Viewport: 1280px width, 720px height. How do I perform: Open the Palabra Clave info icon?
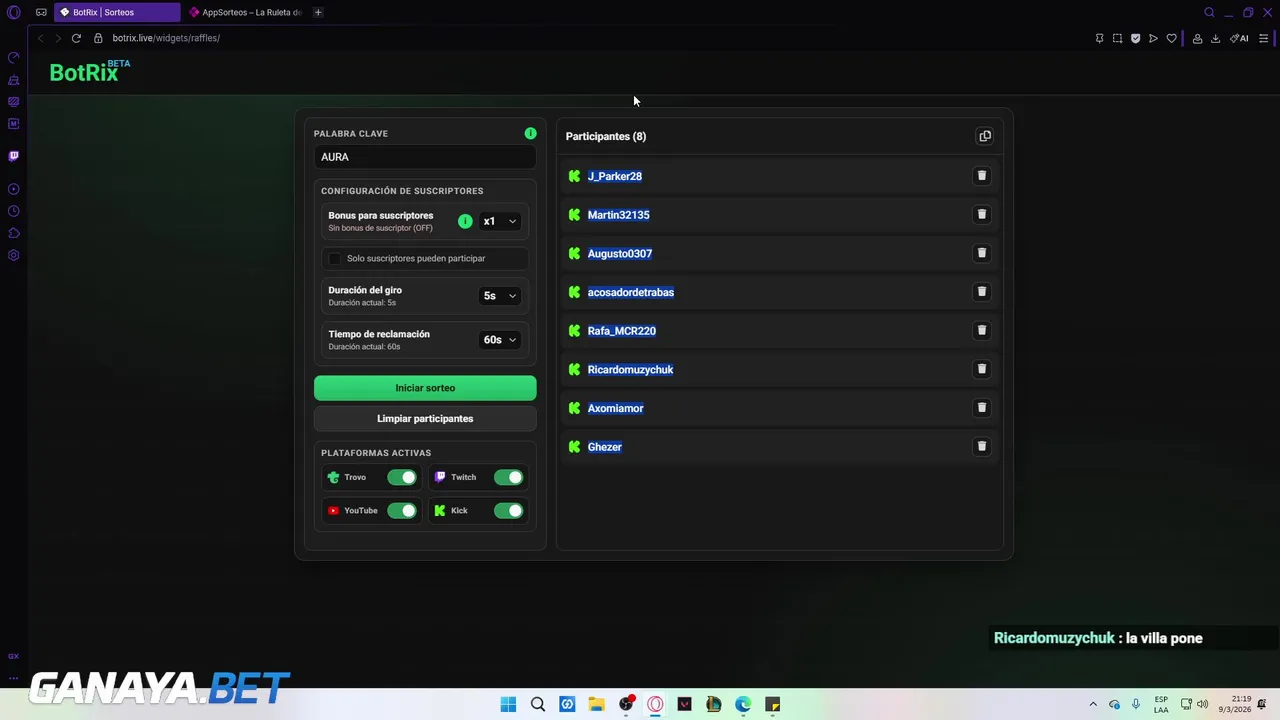(x=530, y=133)
